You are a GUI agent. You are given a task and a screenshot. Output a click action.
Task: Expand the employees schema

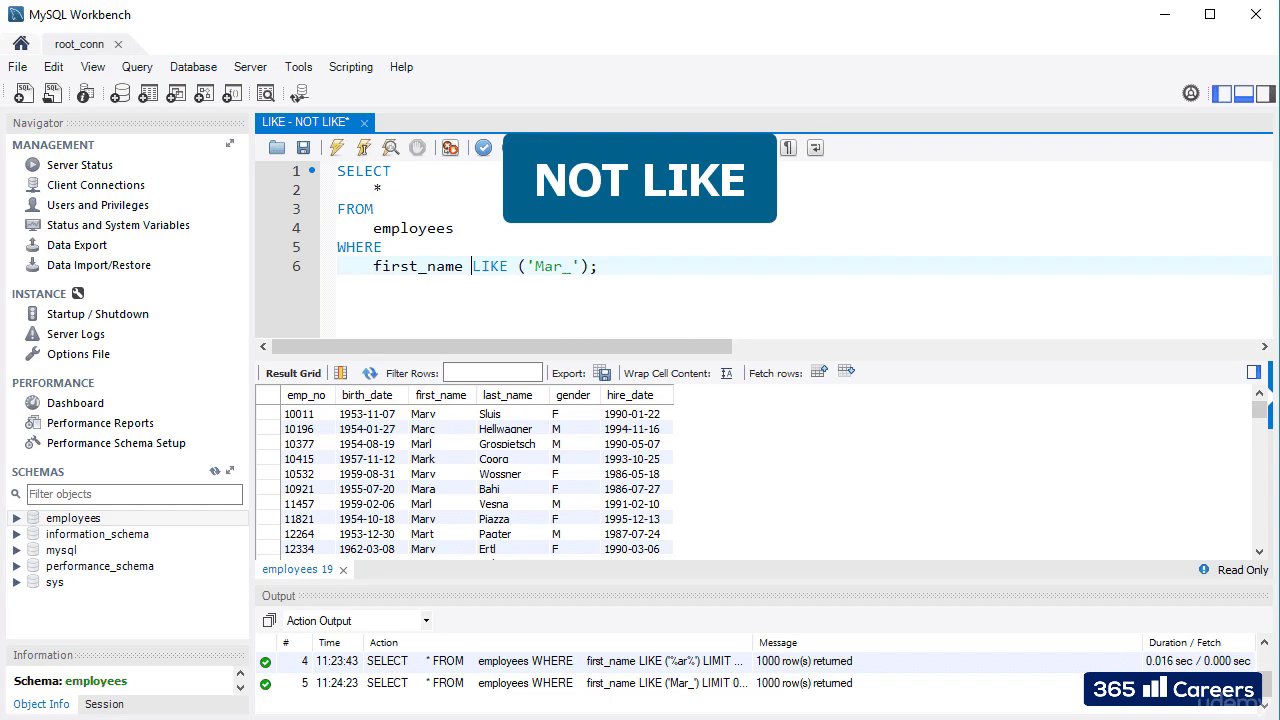coord(16,518)
